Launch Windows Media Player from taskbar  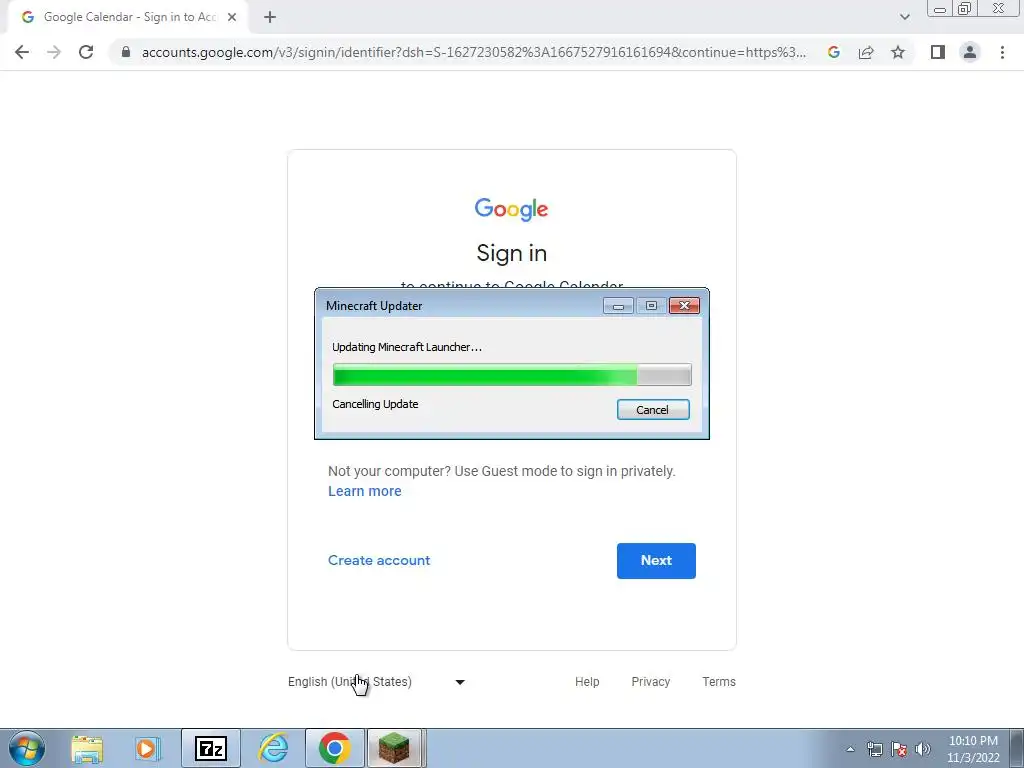pyautogui.click(x=148, y=748)
